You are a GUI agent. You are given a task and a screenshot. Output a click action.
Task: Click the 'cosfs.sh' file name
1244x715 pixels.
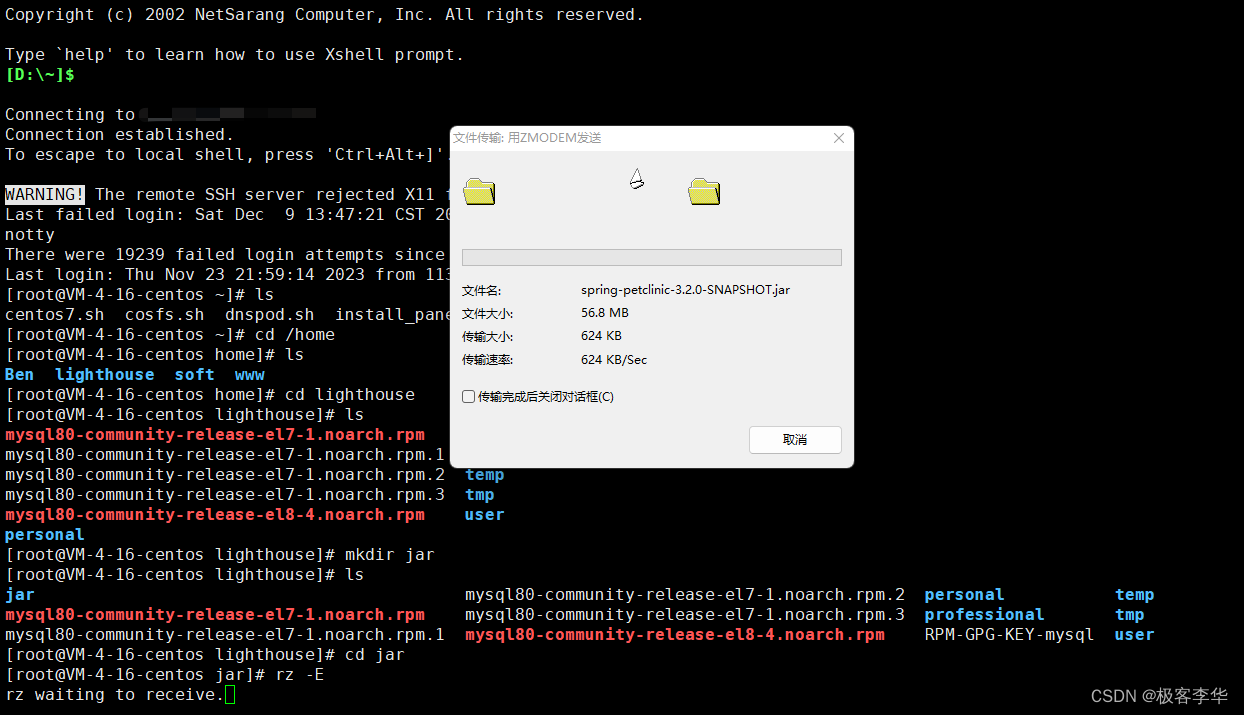pos(165,314)
